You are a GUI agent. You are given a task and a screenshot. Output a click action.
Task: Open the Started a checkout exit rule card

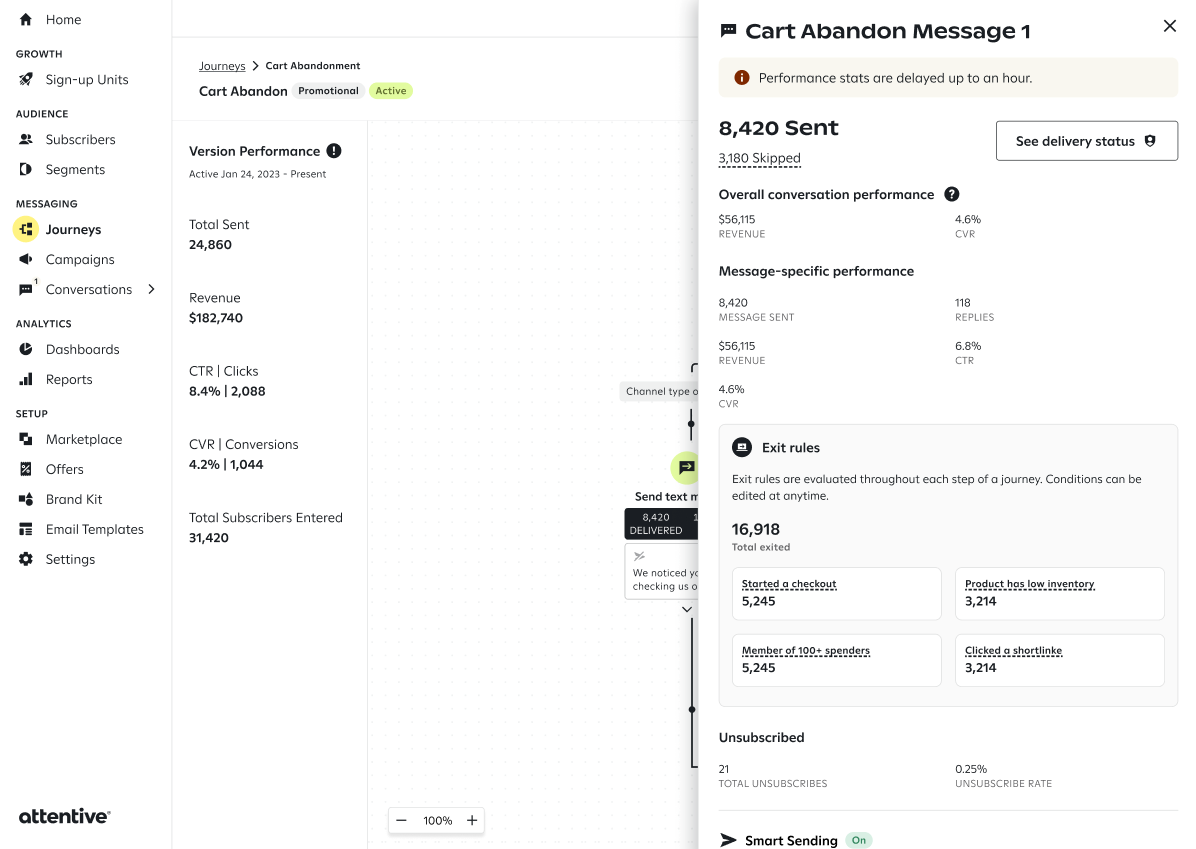click(837, 593)
